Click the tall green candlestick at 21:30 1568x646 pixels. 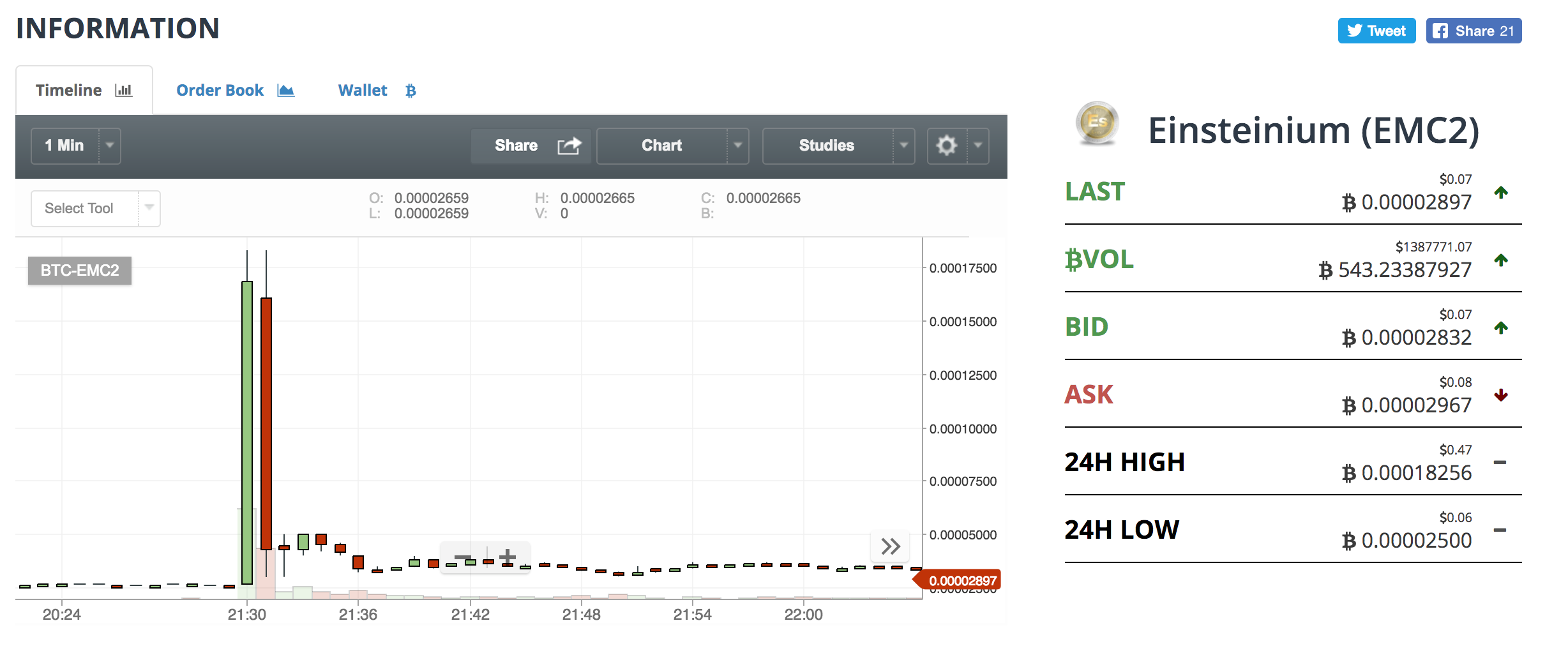[x=247, y=432]
